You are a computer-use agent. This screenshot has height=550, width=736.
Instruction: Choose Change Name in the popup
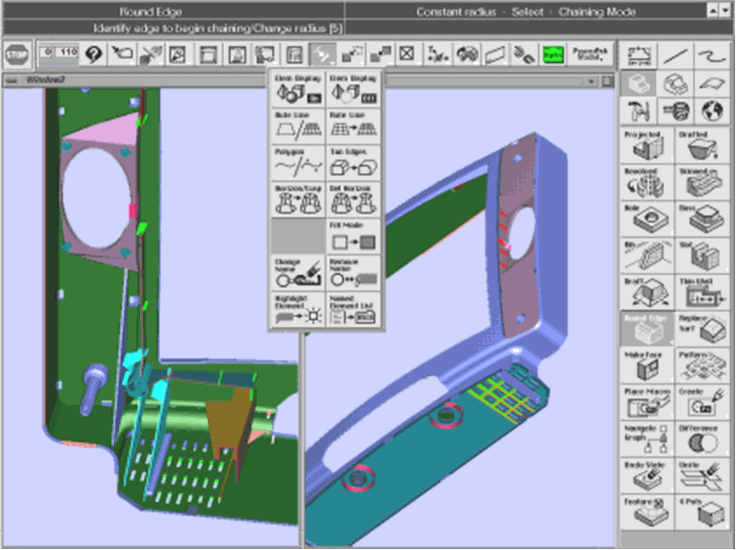point(298,273)
